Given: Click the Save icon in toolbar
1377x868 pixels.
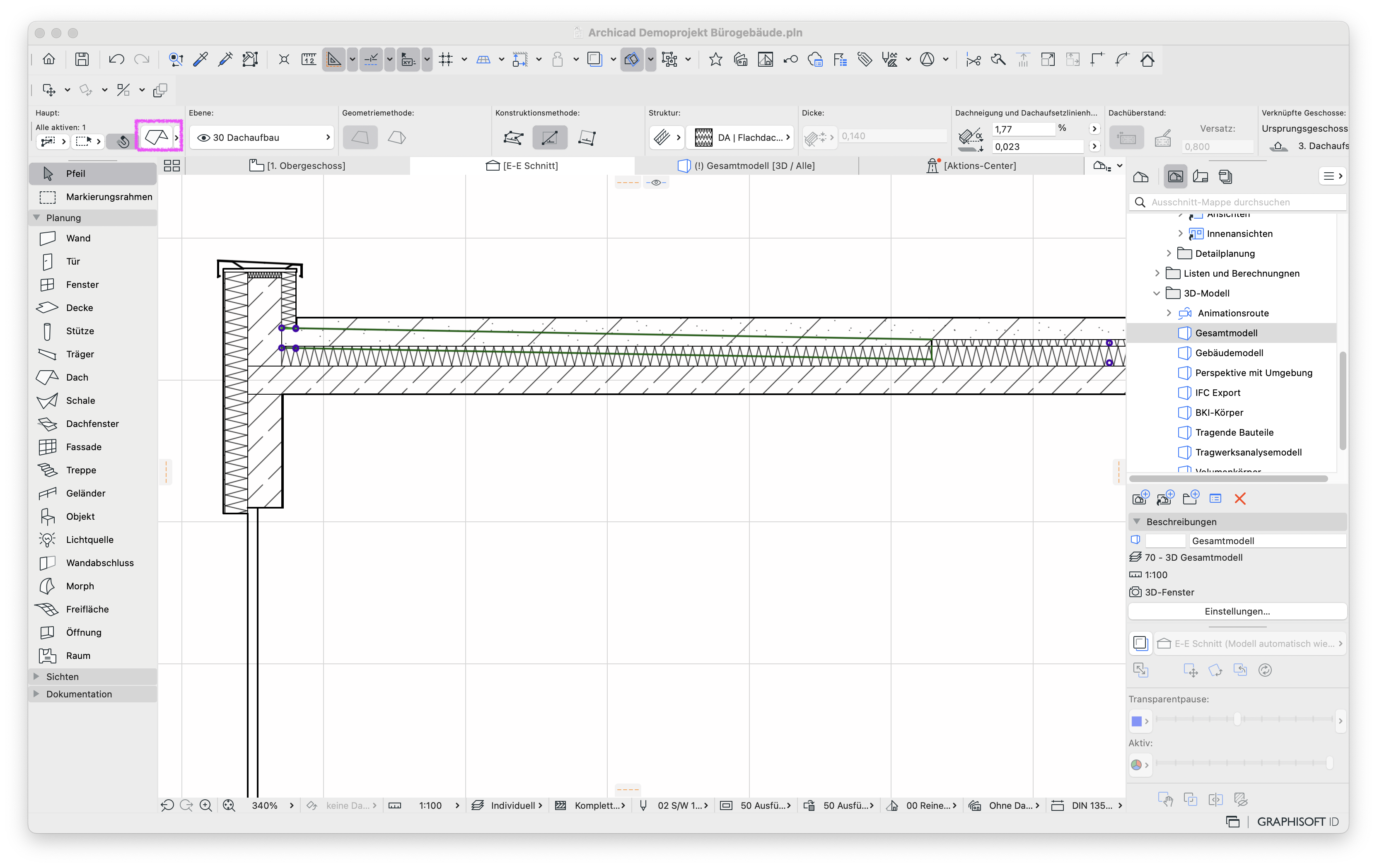Looking at the screenshot, I should pyautogui.click(x=82, y=59).
